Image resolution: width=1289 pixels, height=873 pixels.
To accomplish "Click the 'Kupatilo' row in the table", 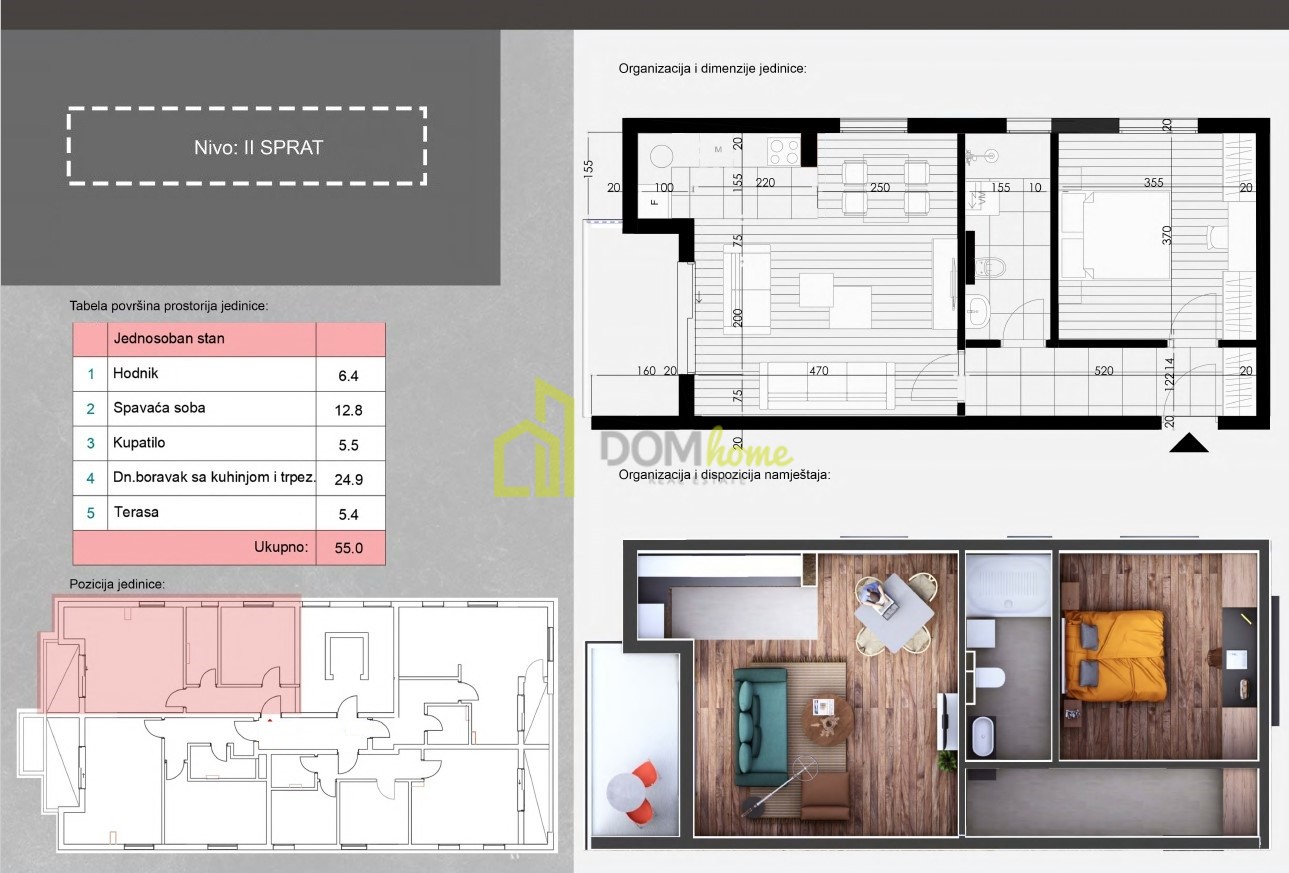I will [229, 444].
